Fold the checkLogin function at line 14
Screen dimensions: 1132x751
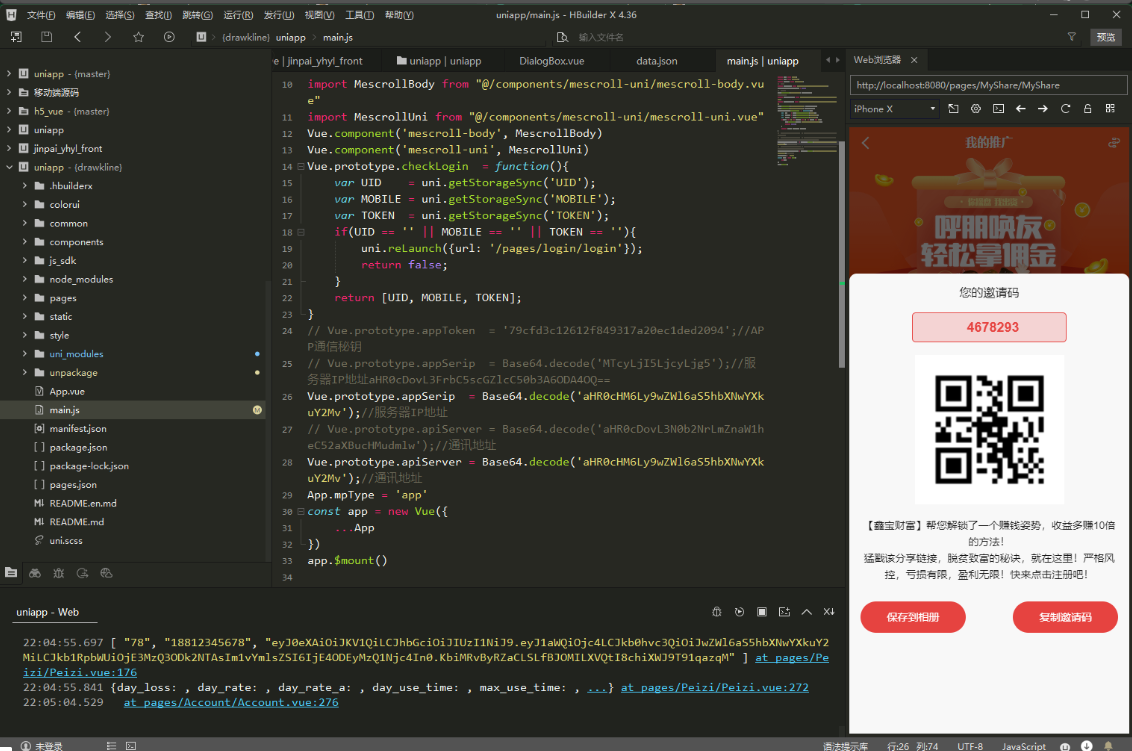pos(300,167)
